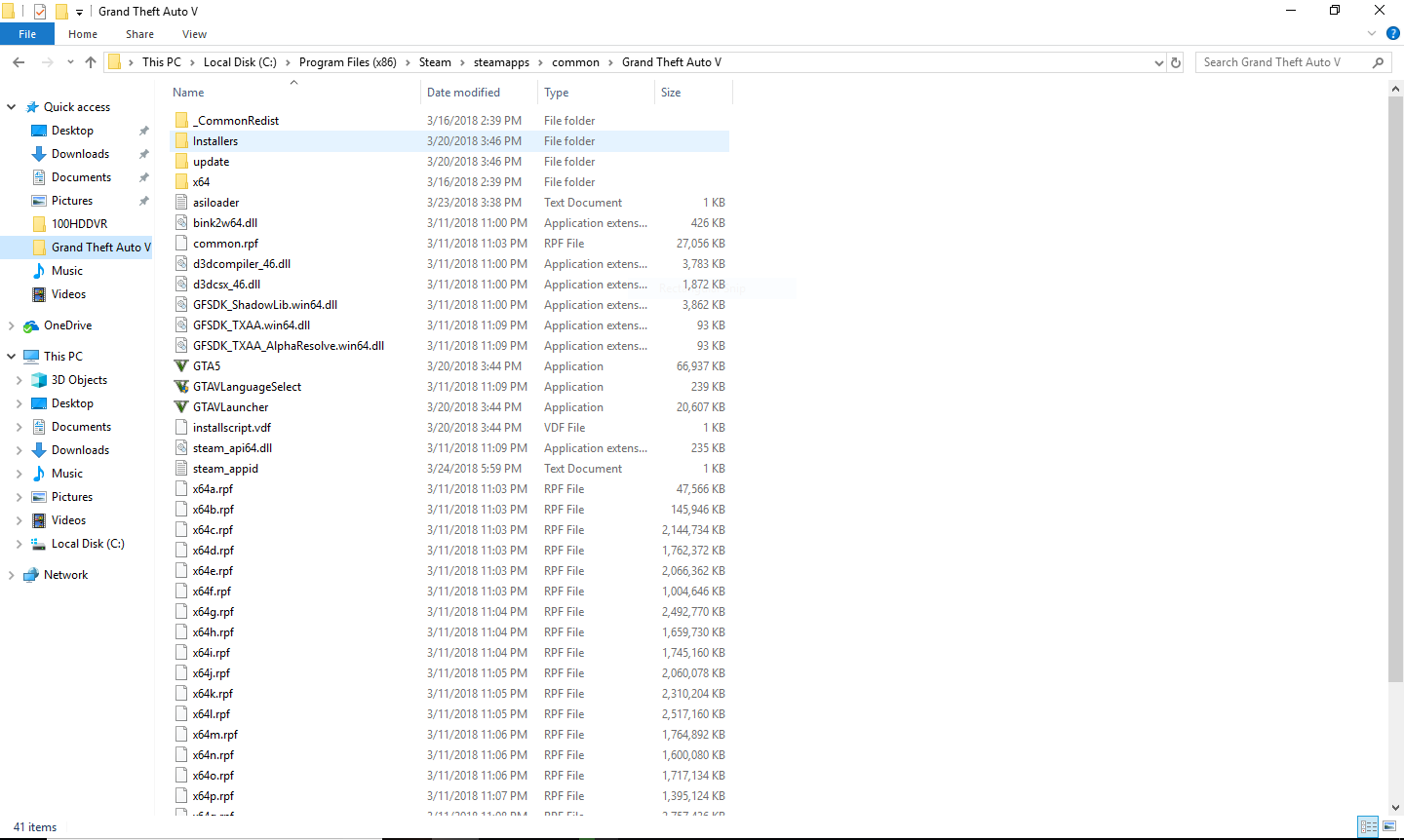Switch to Details view icon in status bar
This screenshot has width=1404, height=840.
pyautogui.click(x=1369, y=826)
